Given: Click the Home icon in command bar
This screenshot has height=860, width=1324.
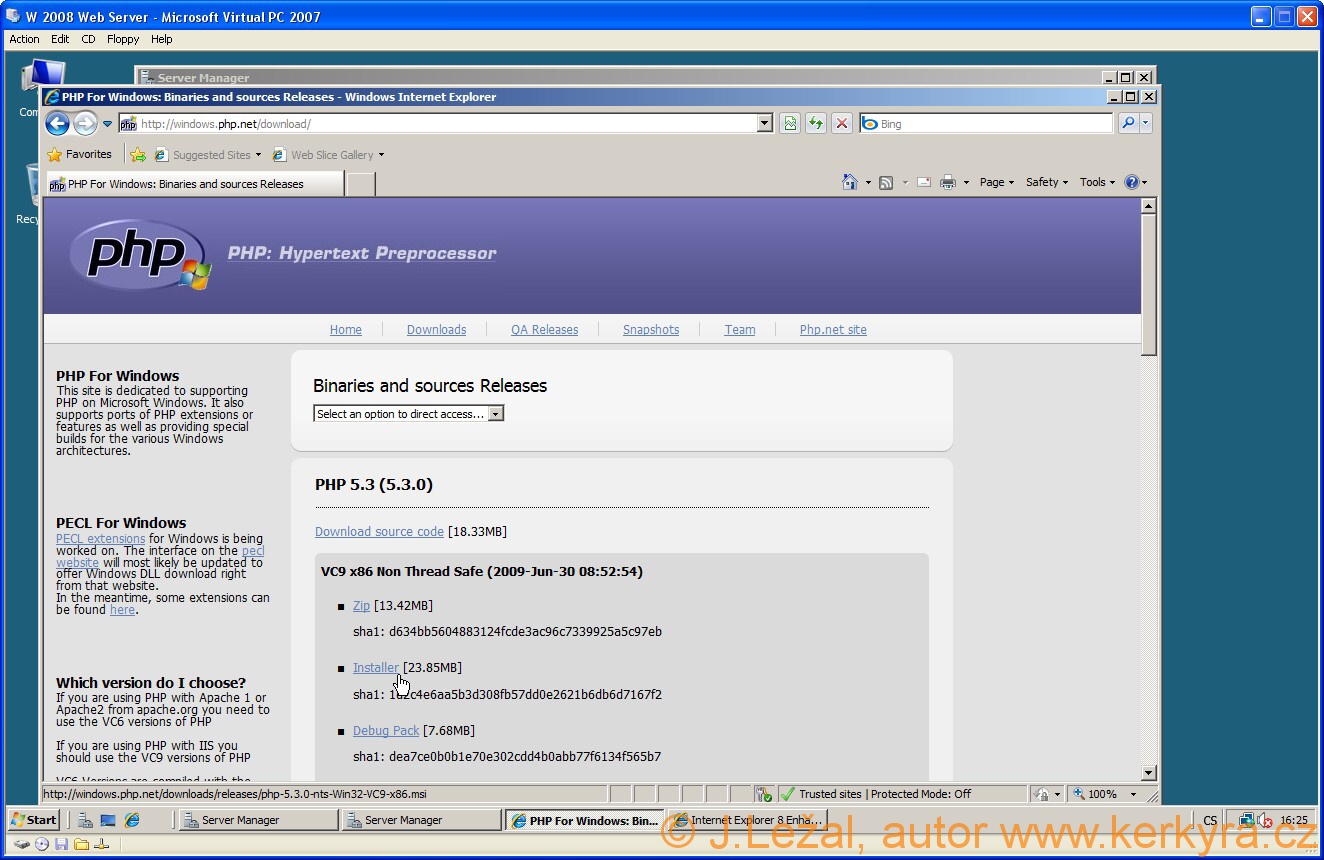Looking at the screenshot, I should click(849, 182).
